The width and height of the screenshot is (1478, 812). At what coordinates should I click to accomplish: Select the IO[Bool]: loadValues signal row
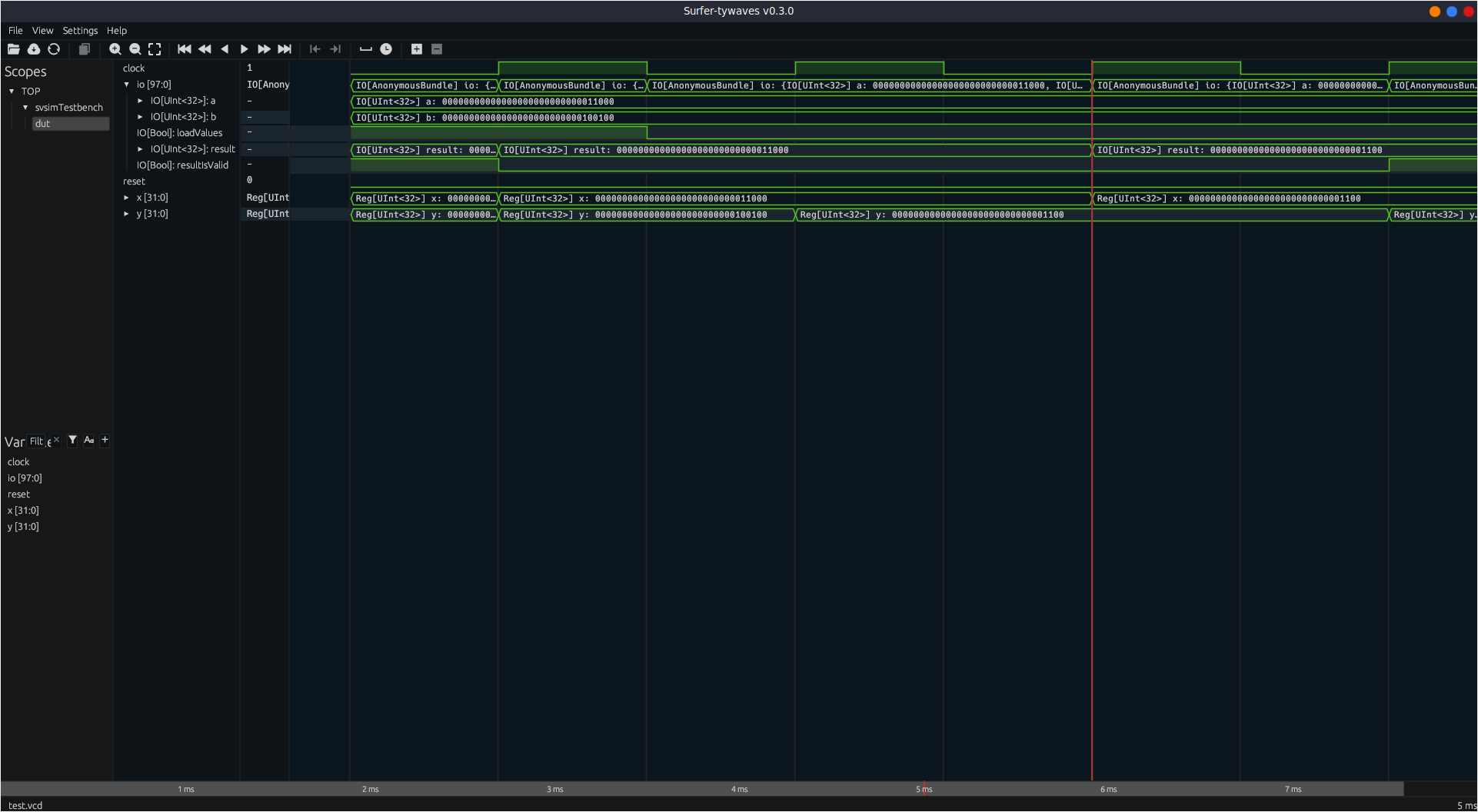point(179,133)
